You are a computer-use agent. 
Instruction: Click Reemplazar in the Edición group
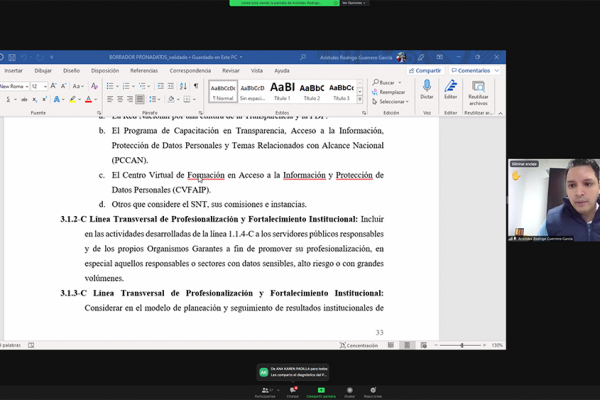click(x=388, y=92)
